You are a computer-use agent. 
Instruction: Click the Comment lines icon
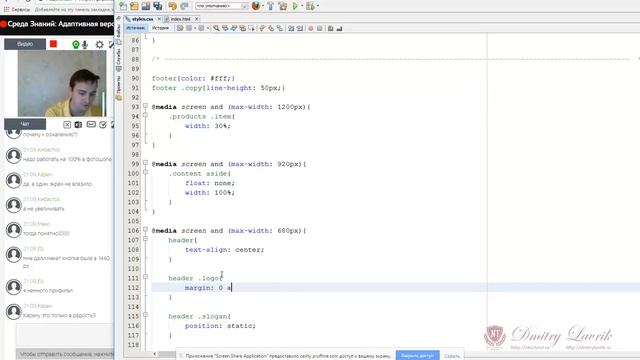pos(331,28)
